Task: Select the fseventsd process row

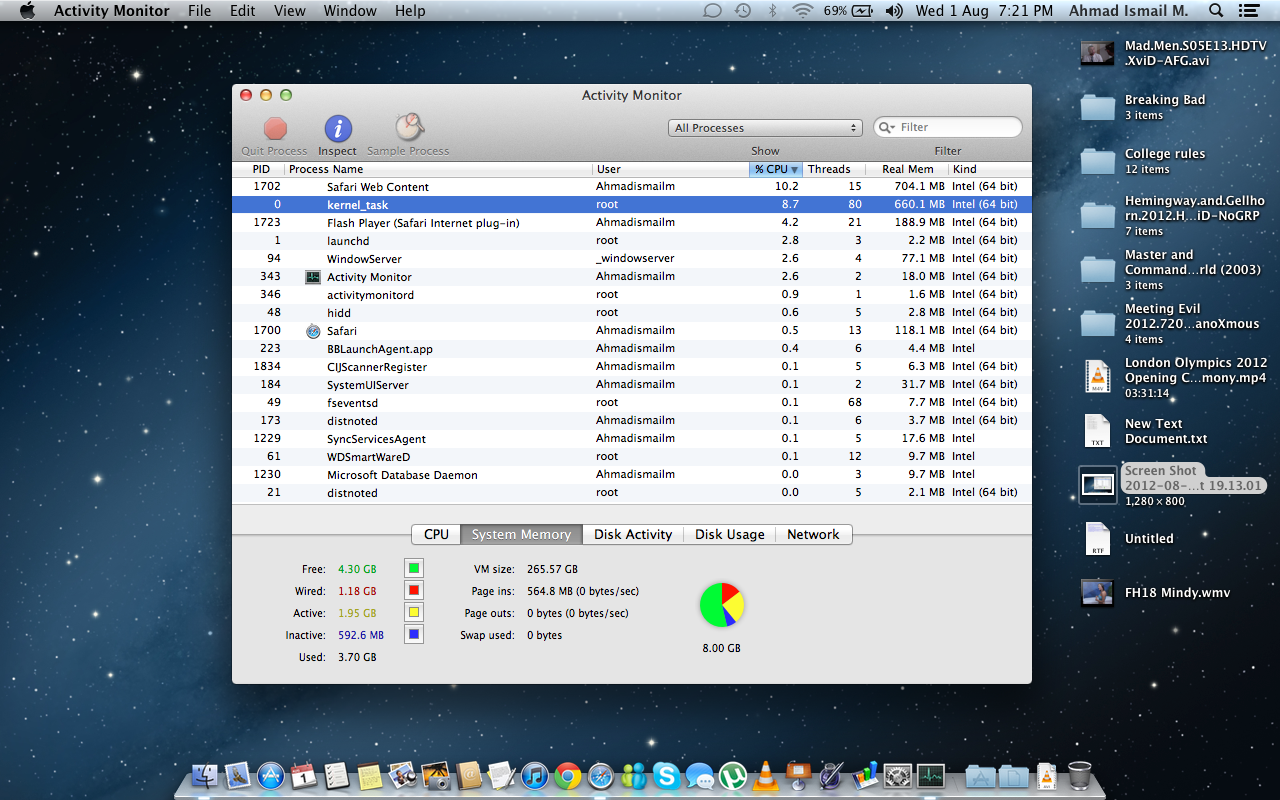Action: (x=632, y=403)
